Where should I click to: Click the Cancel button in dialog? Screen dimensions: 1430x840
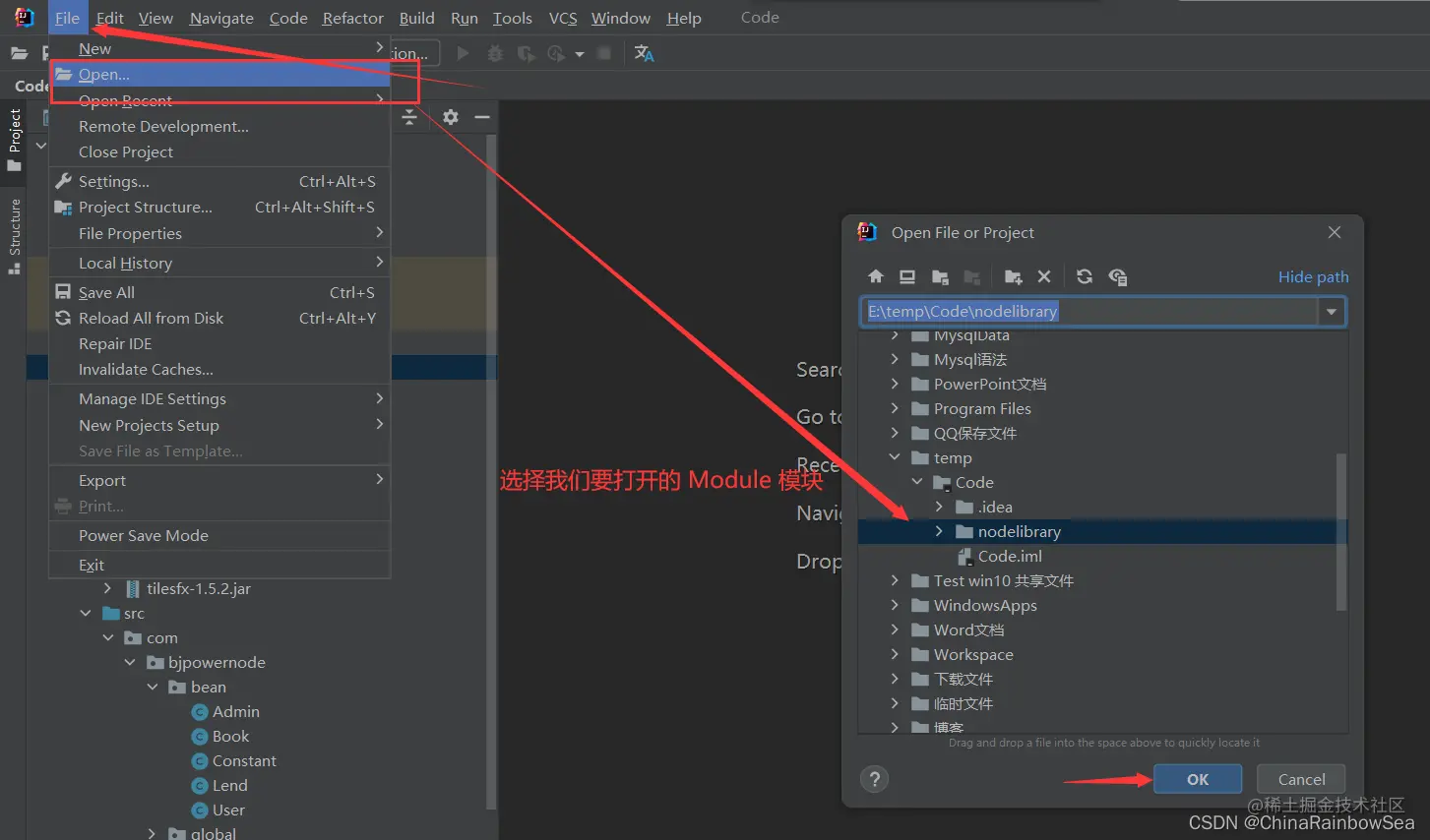click(1301, 779)
